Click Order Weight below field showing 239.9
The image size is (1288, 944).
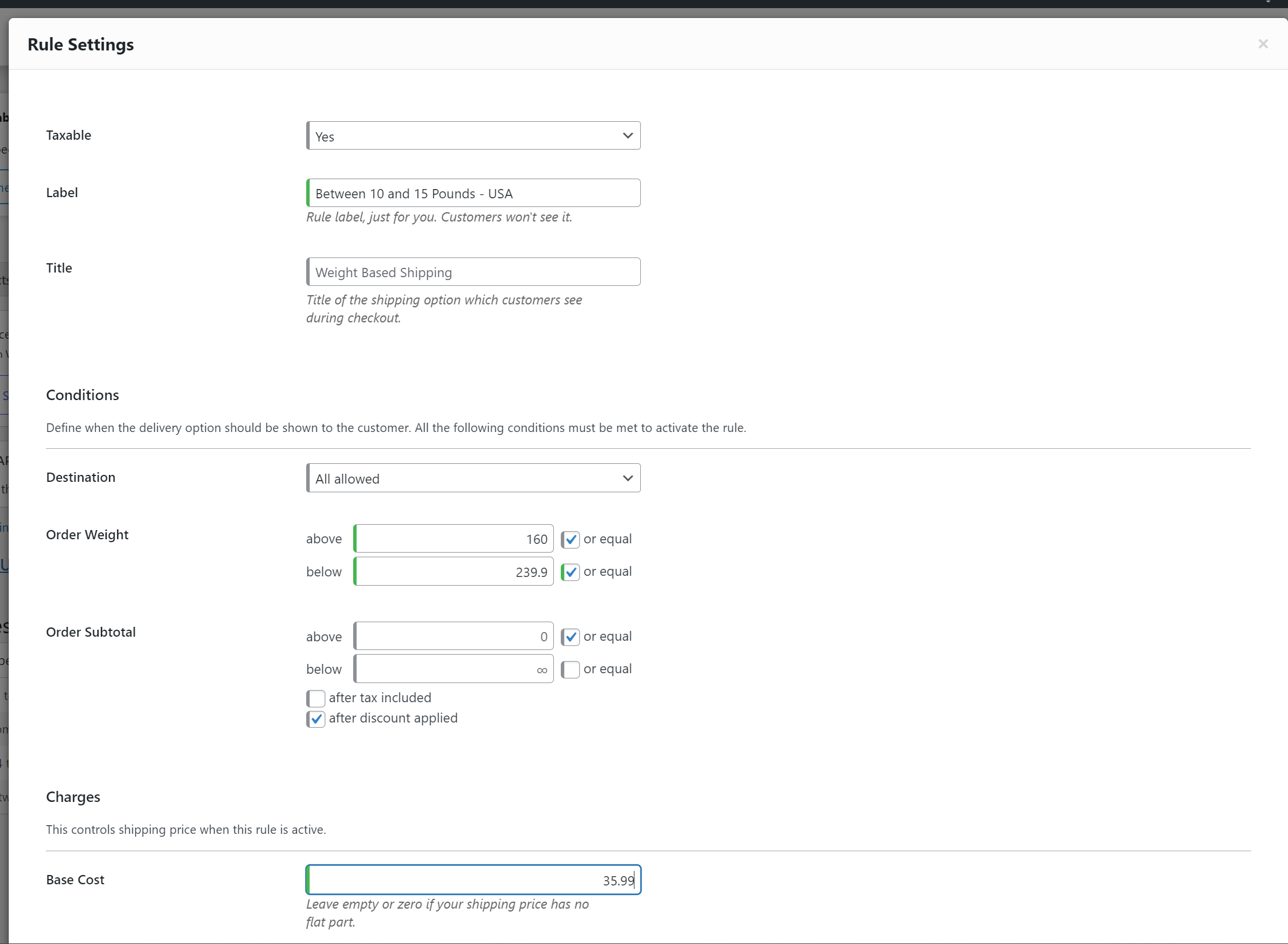(x=453, y=572)
